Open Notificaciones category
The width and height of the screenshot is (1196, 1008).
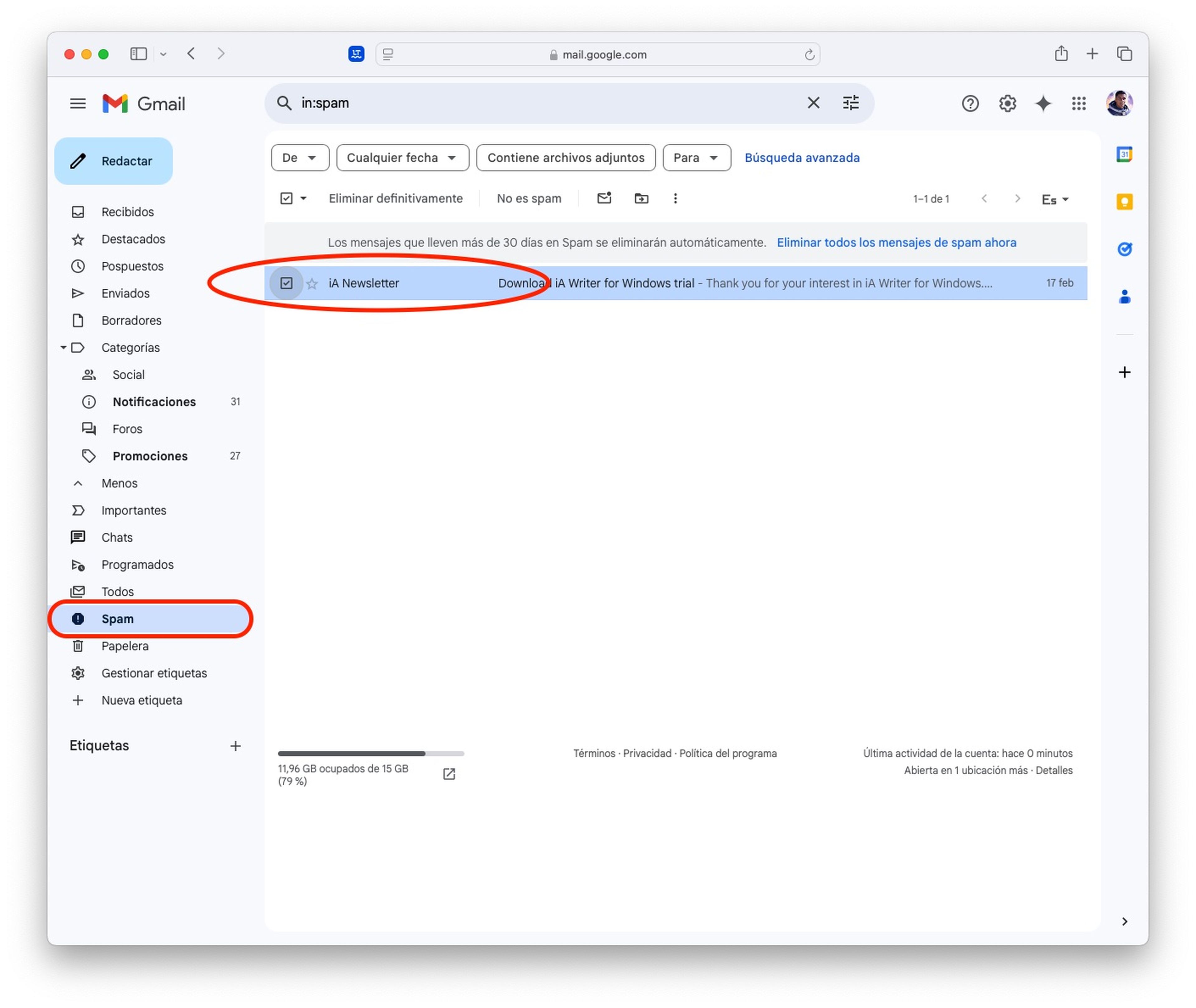click(154, 402)
